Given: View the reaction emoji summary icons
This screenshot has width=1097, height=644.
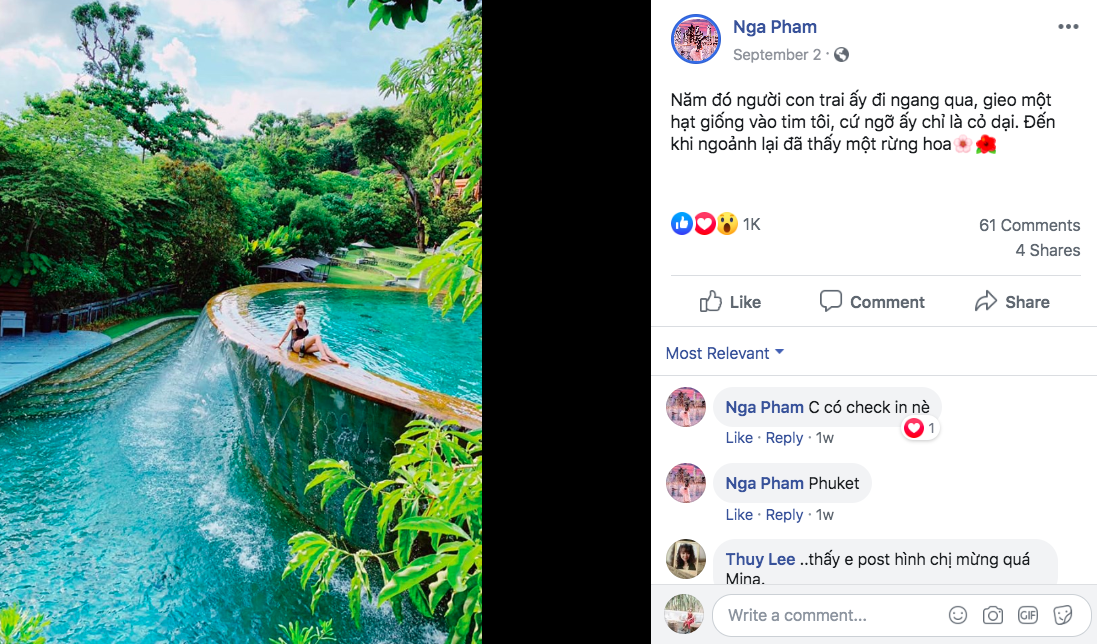Looking at the screenshot, I should [x=705, y=224].
